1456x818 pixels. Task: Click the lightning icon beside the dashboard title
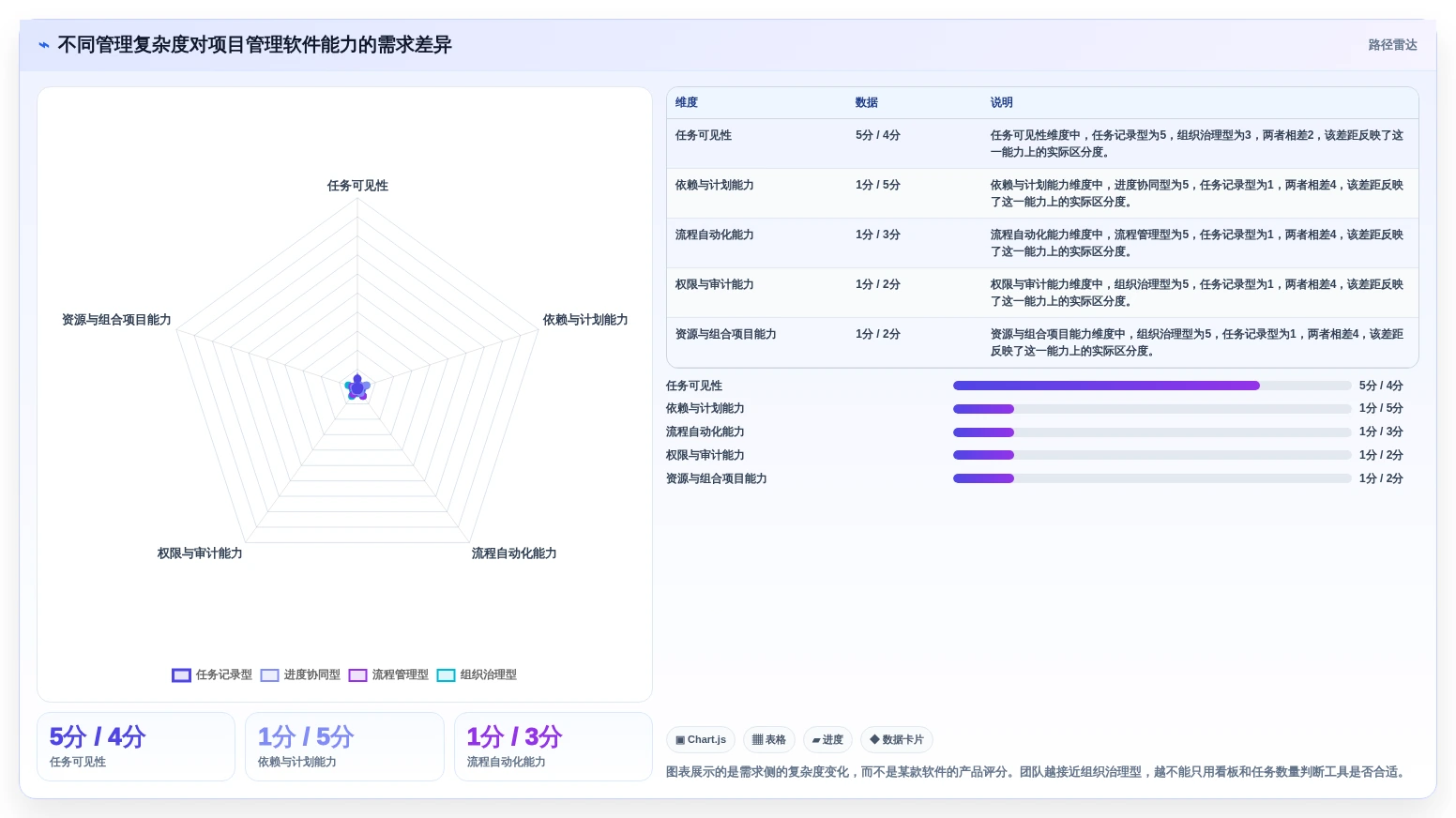coord(44,45)
